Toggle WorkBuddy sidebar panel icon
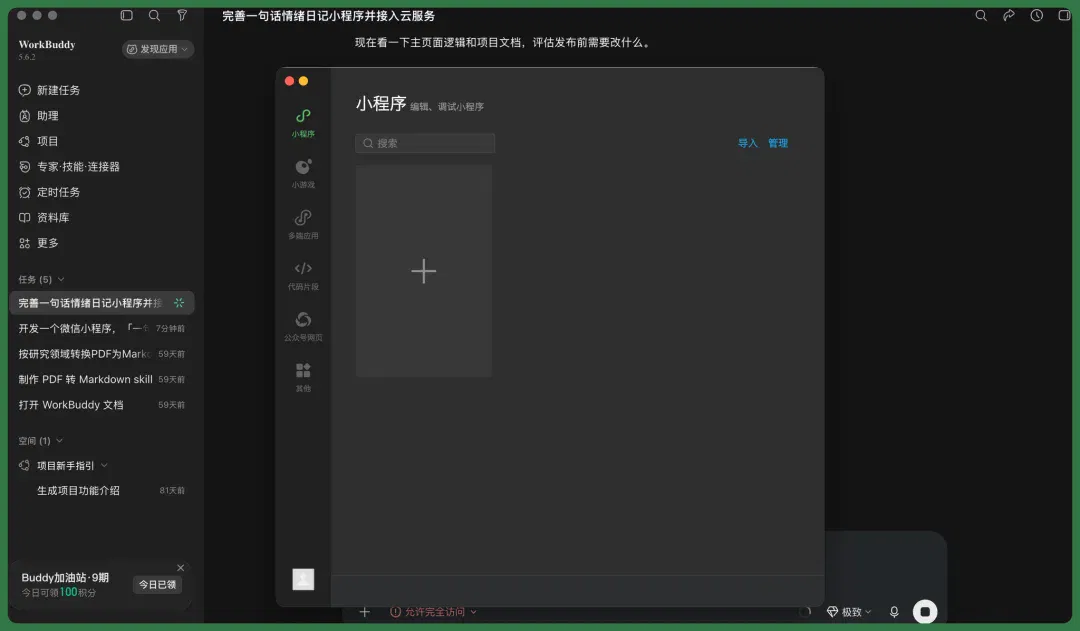Viewport: 1080px width, 631px height. (x=127, y=15)
